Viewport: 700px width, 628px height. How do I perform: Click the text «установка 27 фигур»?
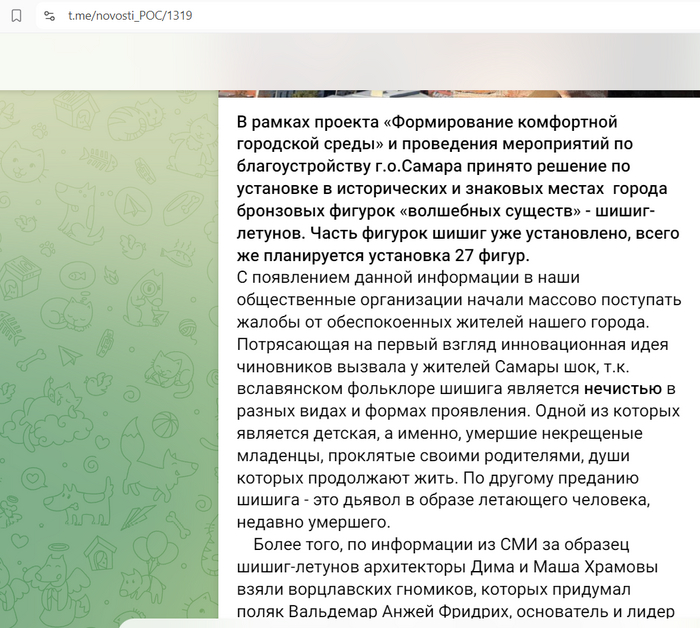pyautogui.click(x=449, y=256)
